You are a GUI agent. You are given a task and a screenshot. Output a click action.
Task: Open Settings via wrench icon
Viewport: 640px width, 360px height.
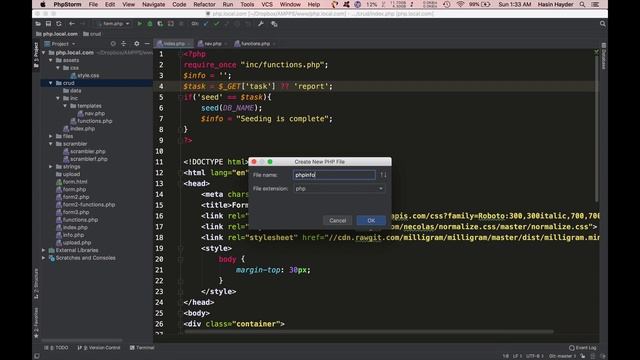click(260, 24)
